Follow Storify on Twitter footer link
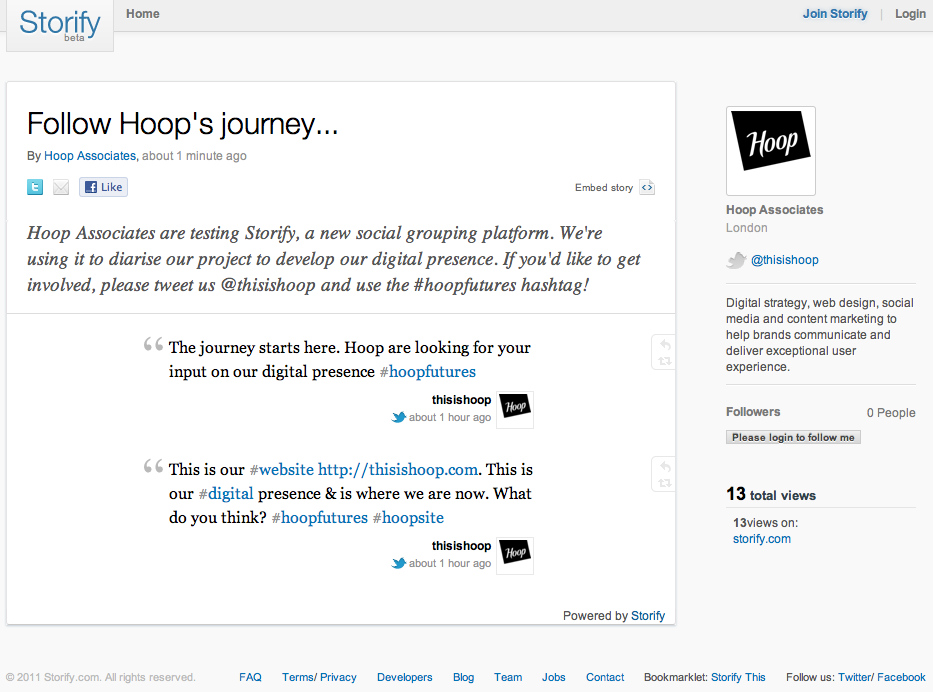Screen dimensions: 933x692 click(855, 677)
